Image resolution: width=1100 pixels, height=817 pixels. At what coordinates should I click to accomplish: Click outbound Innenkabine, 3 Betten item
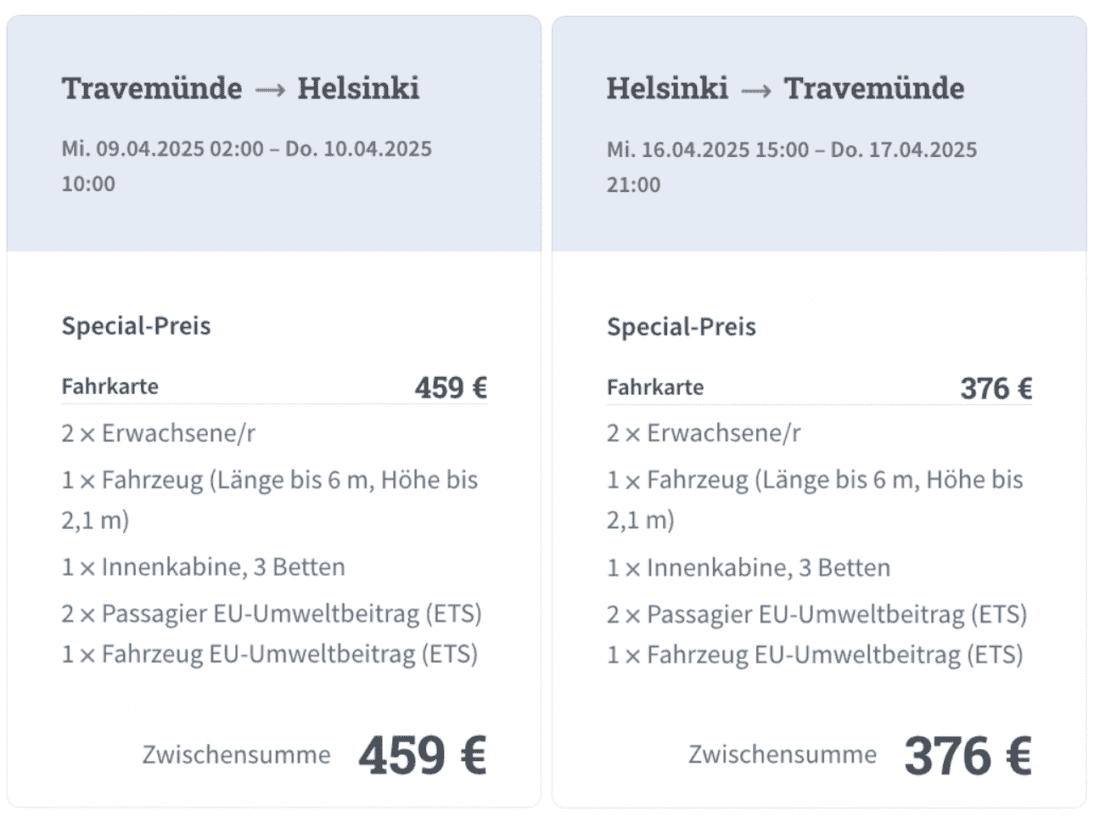(x=203, y=567)
